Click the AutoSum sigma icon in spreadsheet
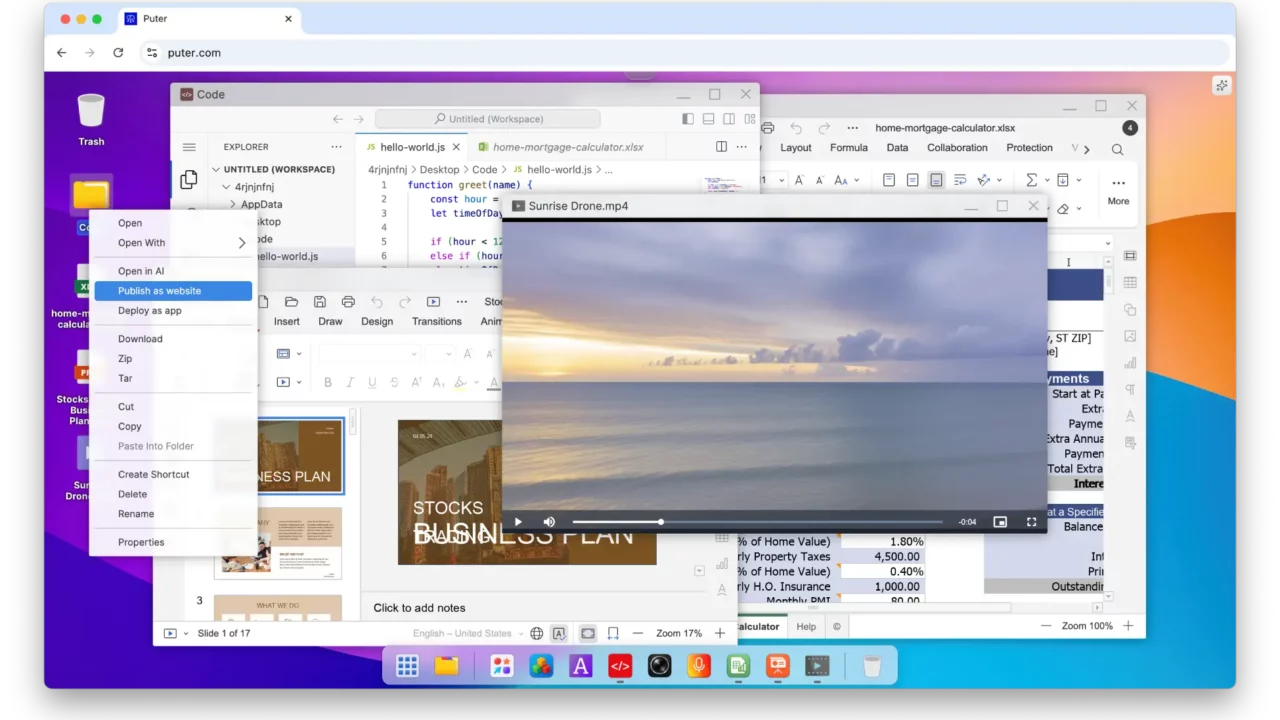The height and width of the screenshot is (720, 1280). click(x=1032, y=180)
